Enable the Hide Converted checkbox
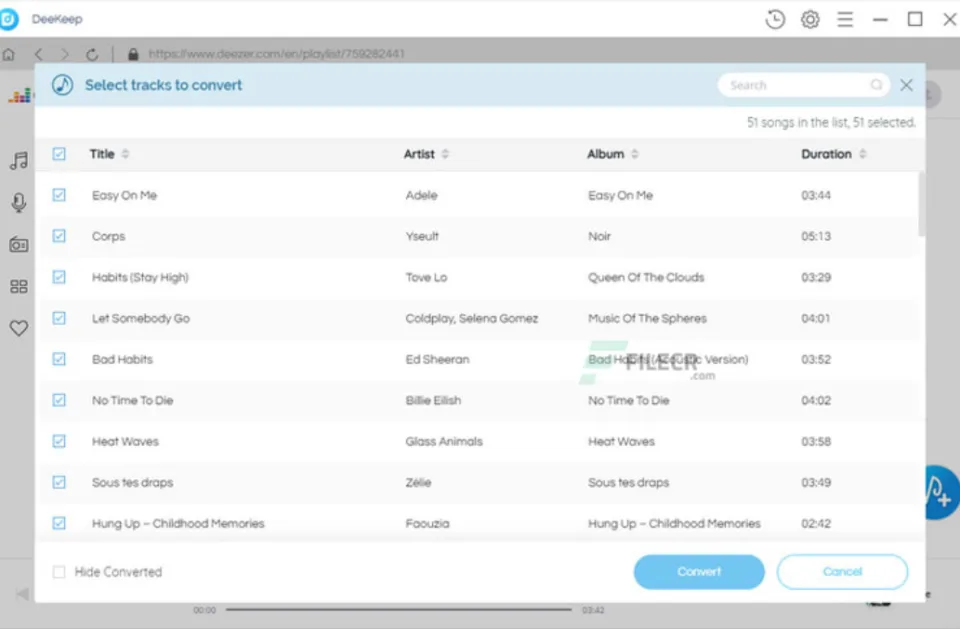 pos(59,572)
